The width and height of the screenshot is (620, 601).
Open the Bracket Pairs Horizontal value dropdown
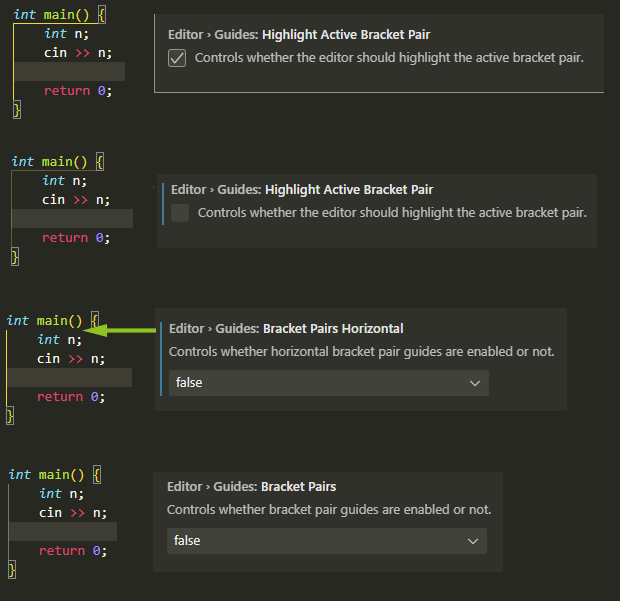pyautogui.click(x=329, y=383)
